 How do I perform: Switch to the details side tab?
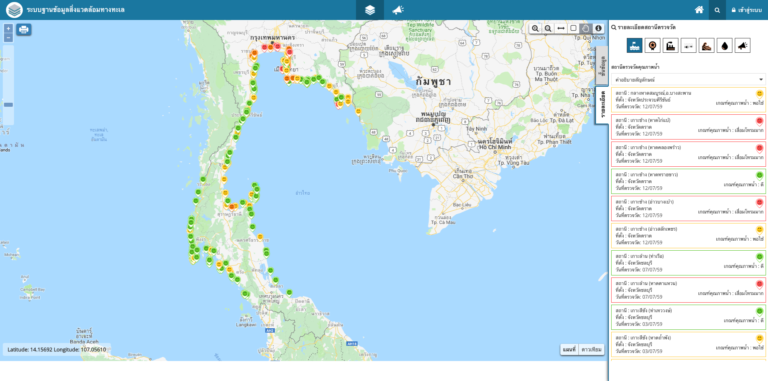602,106
